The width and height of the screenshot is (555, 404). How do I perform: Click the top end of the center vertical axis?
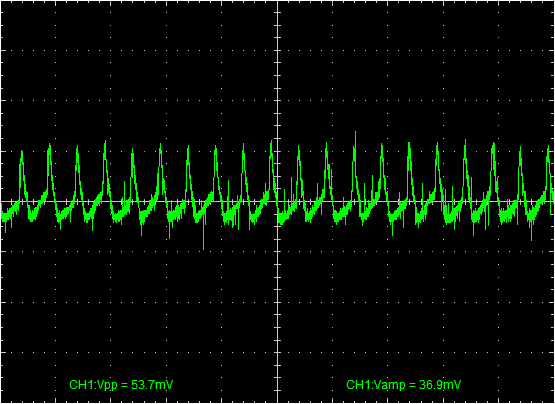coord(278,2)
